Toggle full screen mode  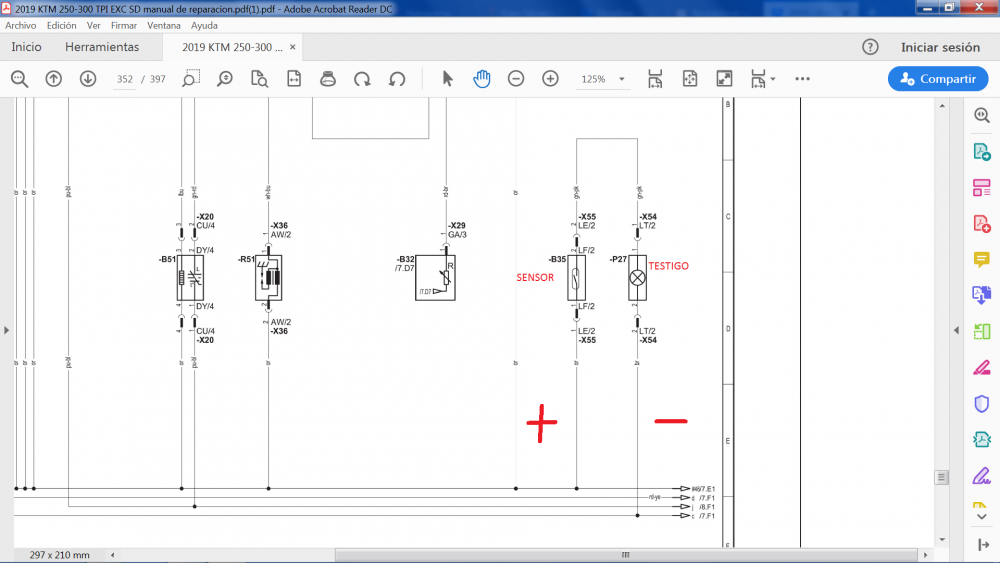[724, 79]
